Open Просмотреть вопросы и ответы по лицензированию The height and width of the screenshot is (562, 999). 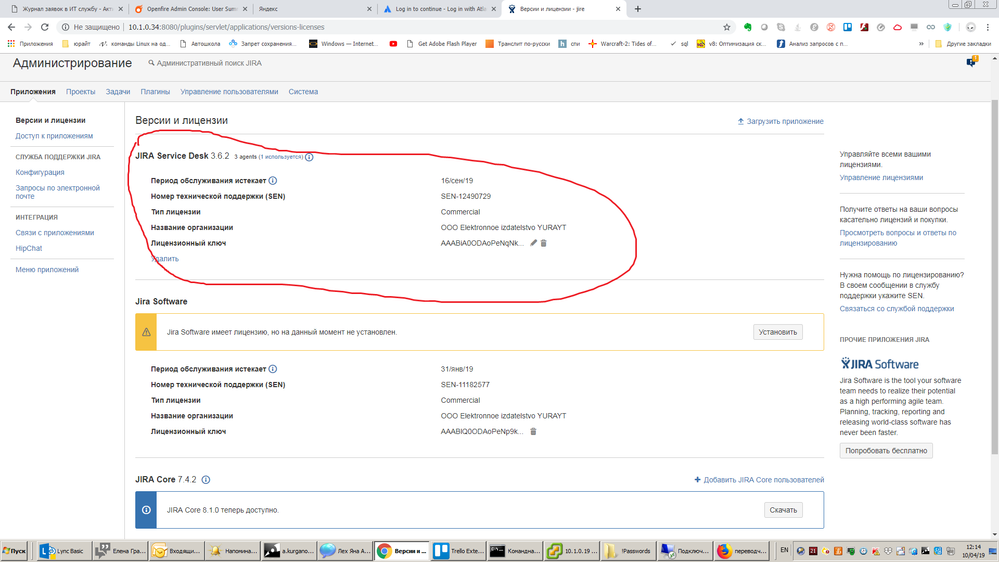pos(898,238)
